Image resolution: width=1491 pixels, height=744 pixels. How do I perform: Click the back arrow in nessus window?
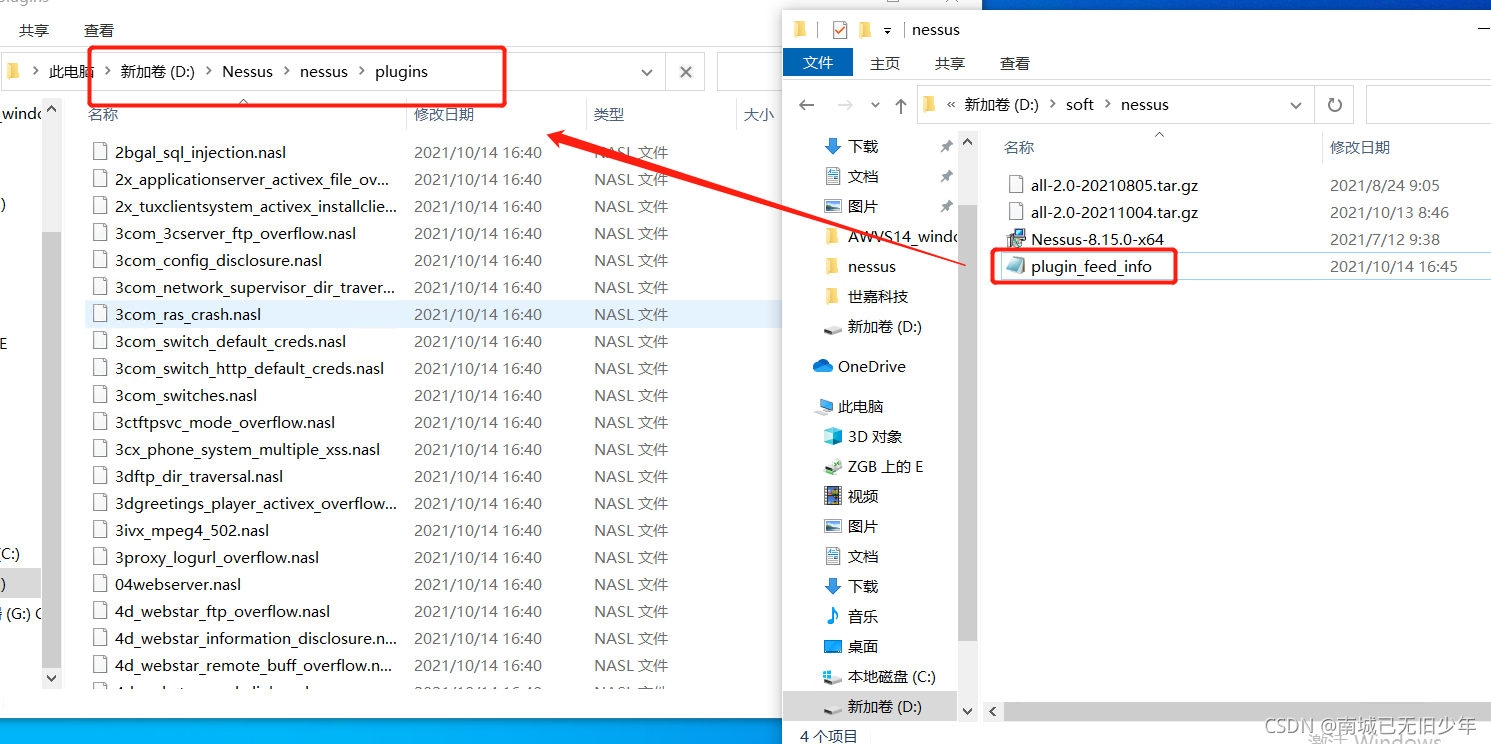(807, 105)
